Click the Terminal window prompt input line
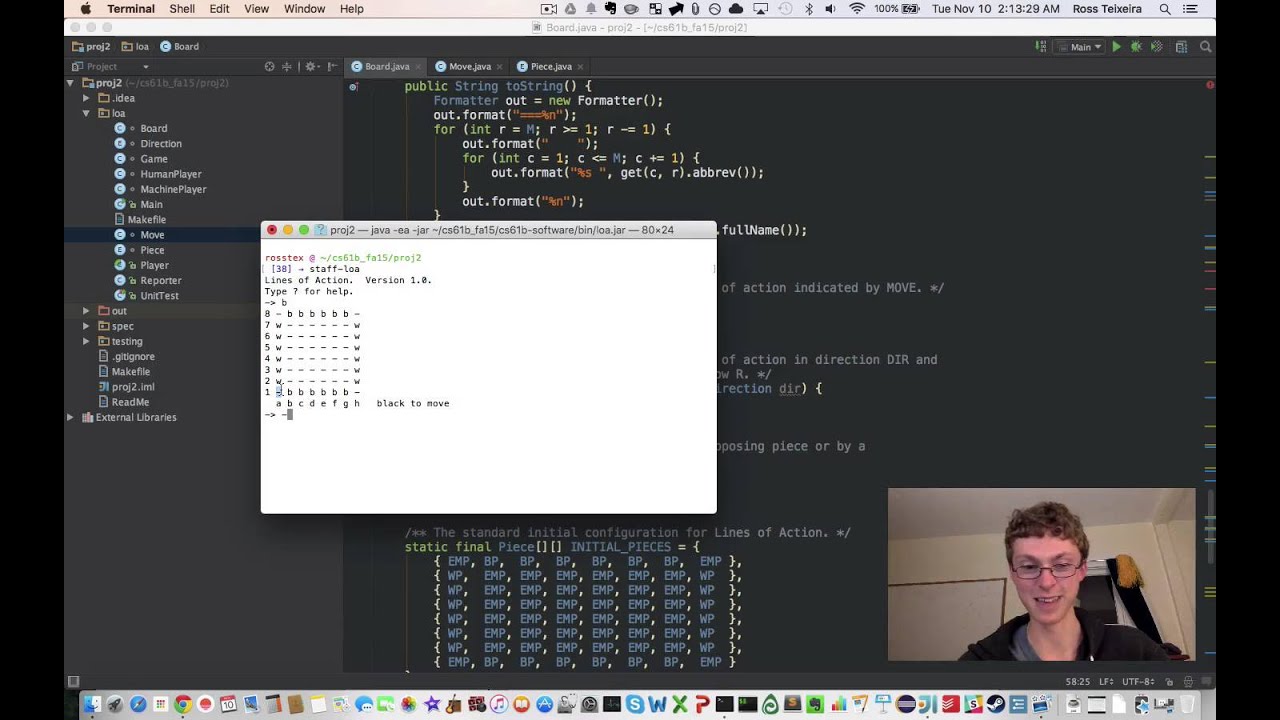This screenshot has width=1280, height=720. (488, 415)
